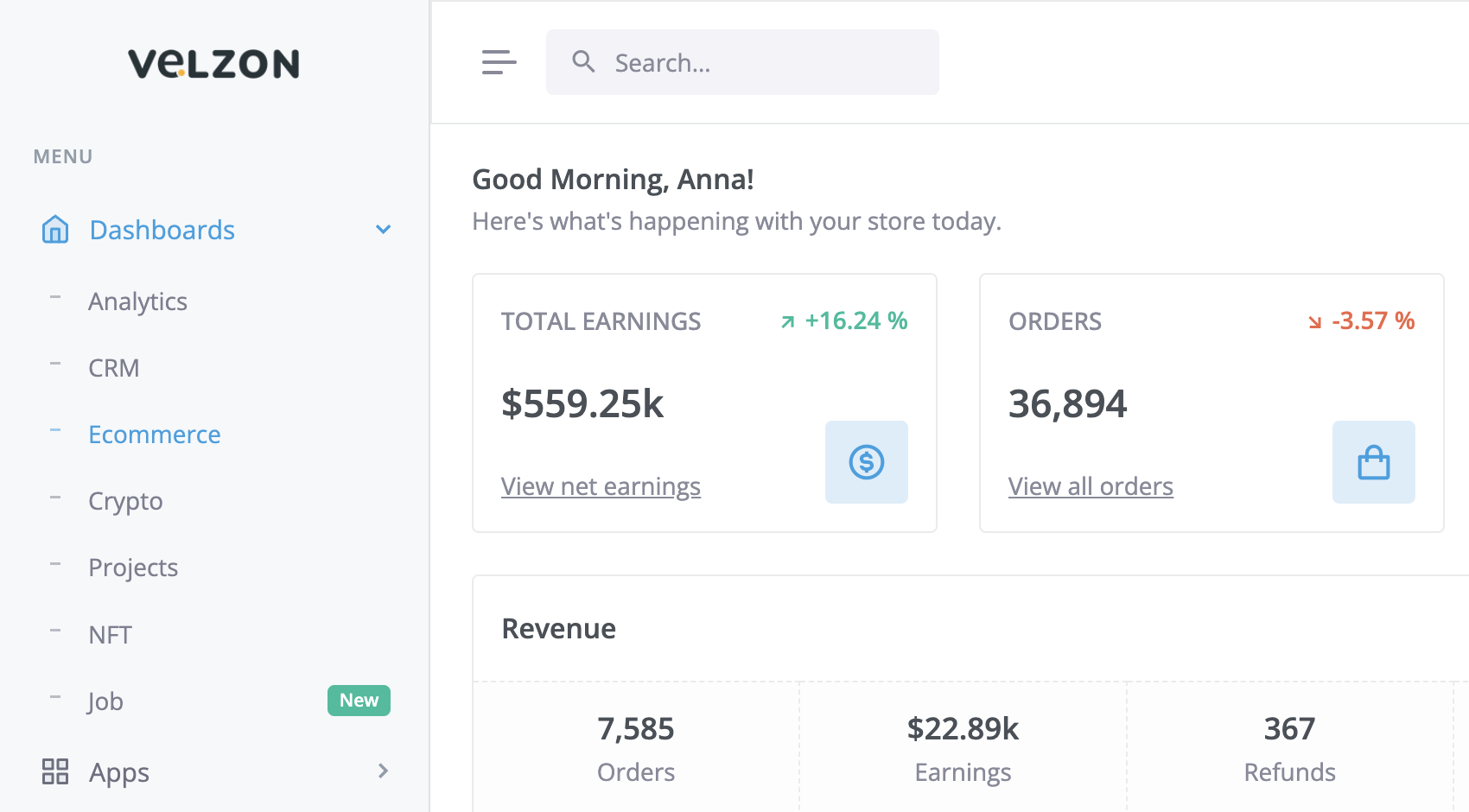
Task: Open View net earnings
Action: [x=601, y=485]
